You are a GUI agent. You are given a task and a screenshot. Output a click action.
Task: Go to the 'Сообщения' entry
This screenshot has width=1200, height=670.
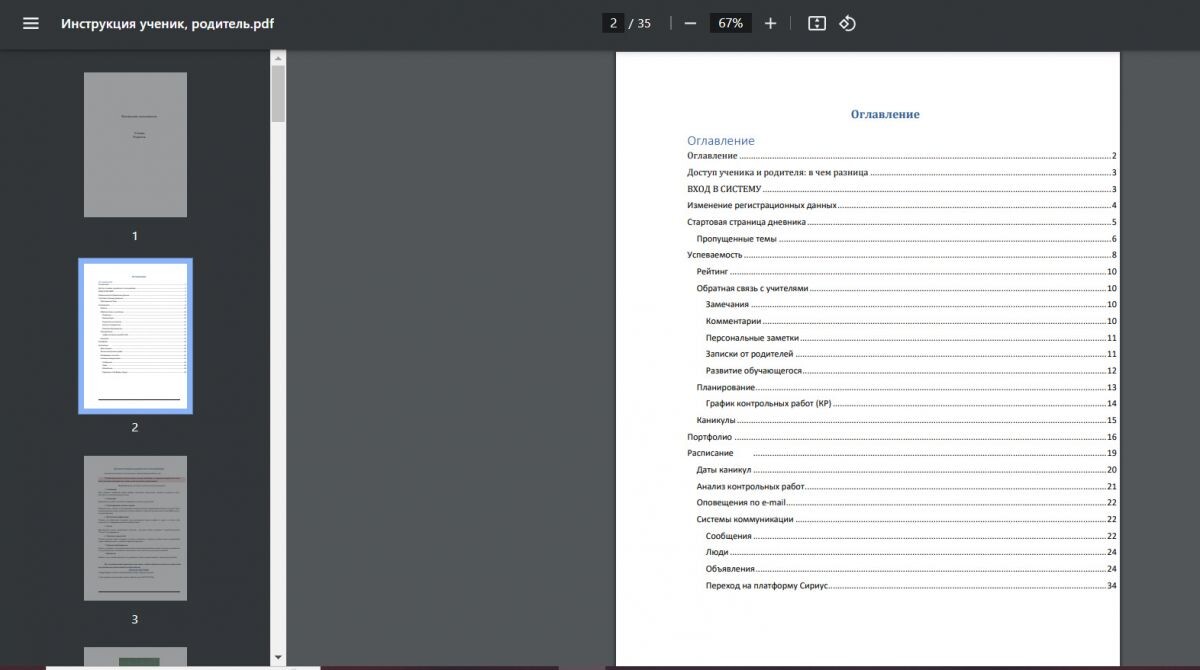910,536
